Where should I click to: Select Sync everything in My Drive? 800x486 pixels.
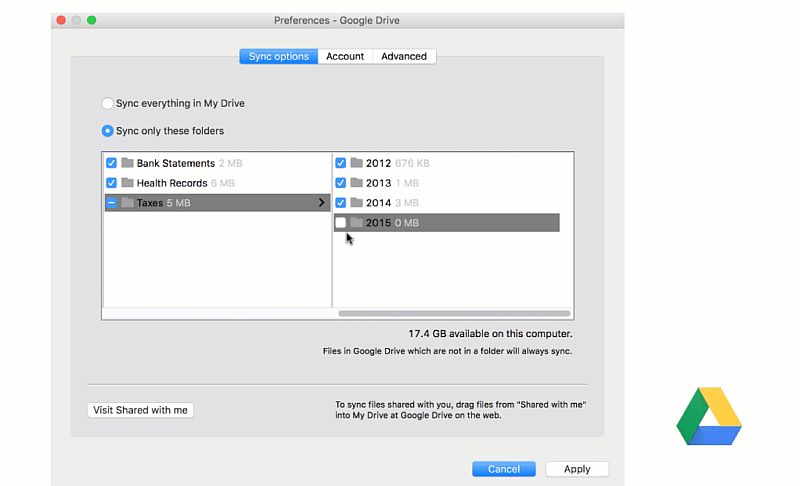[107, 104]
